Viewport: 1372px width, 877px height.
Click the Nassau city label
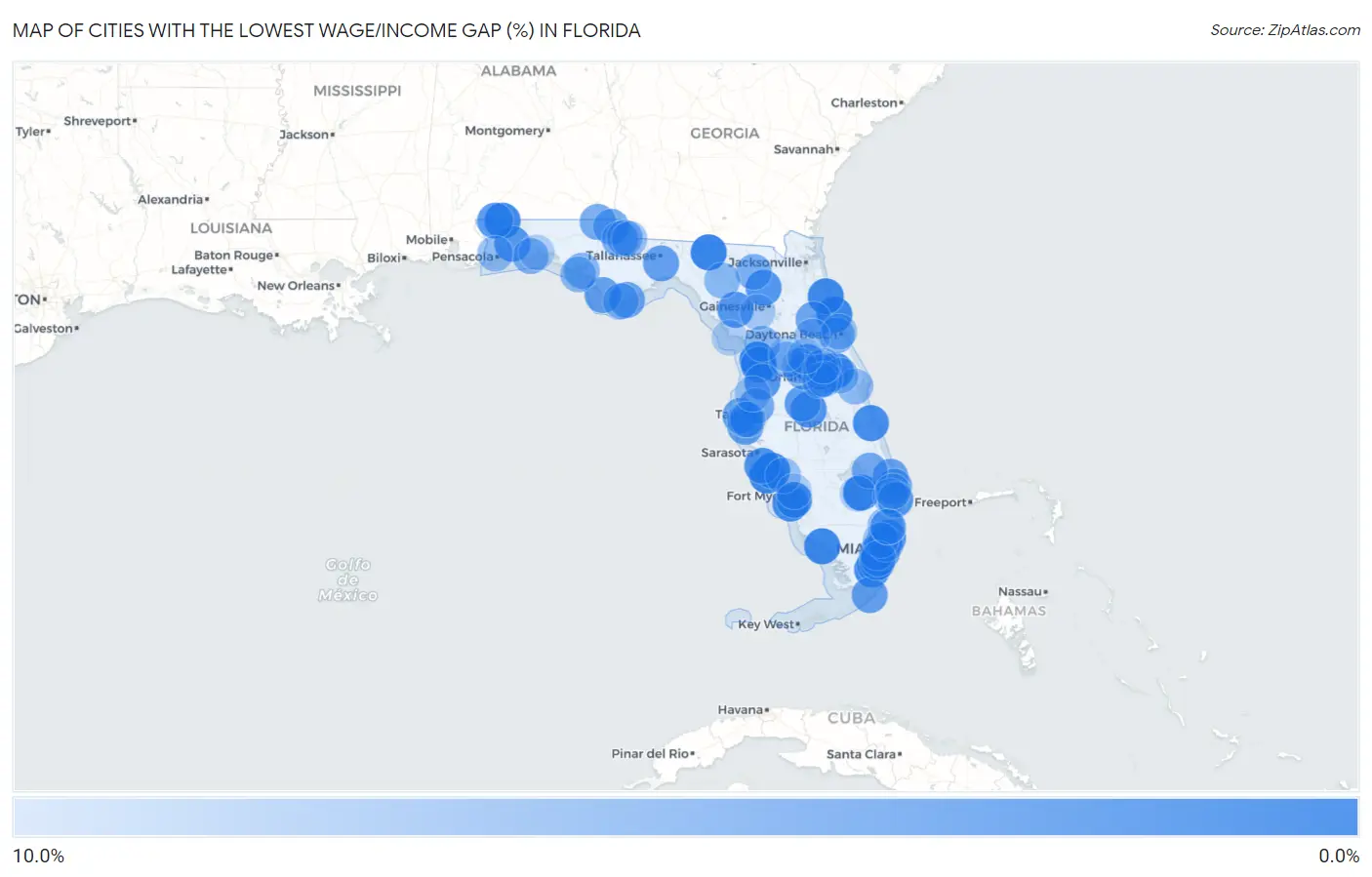coord(1023,592)
